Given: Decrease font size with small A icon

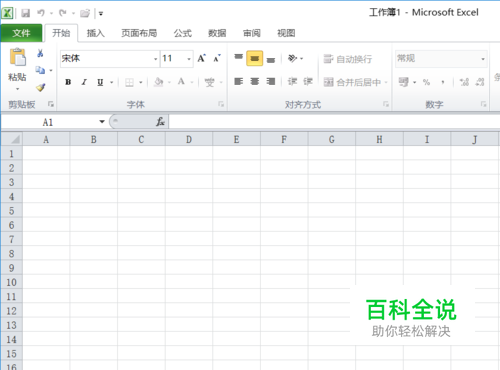Looking at the screenshot, I should (x=217, y=58).
